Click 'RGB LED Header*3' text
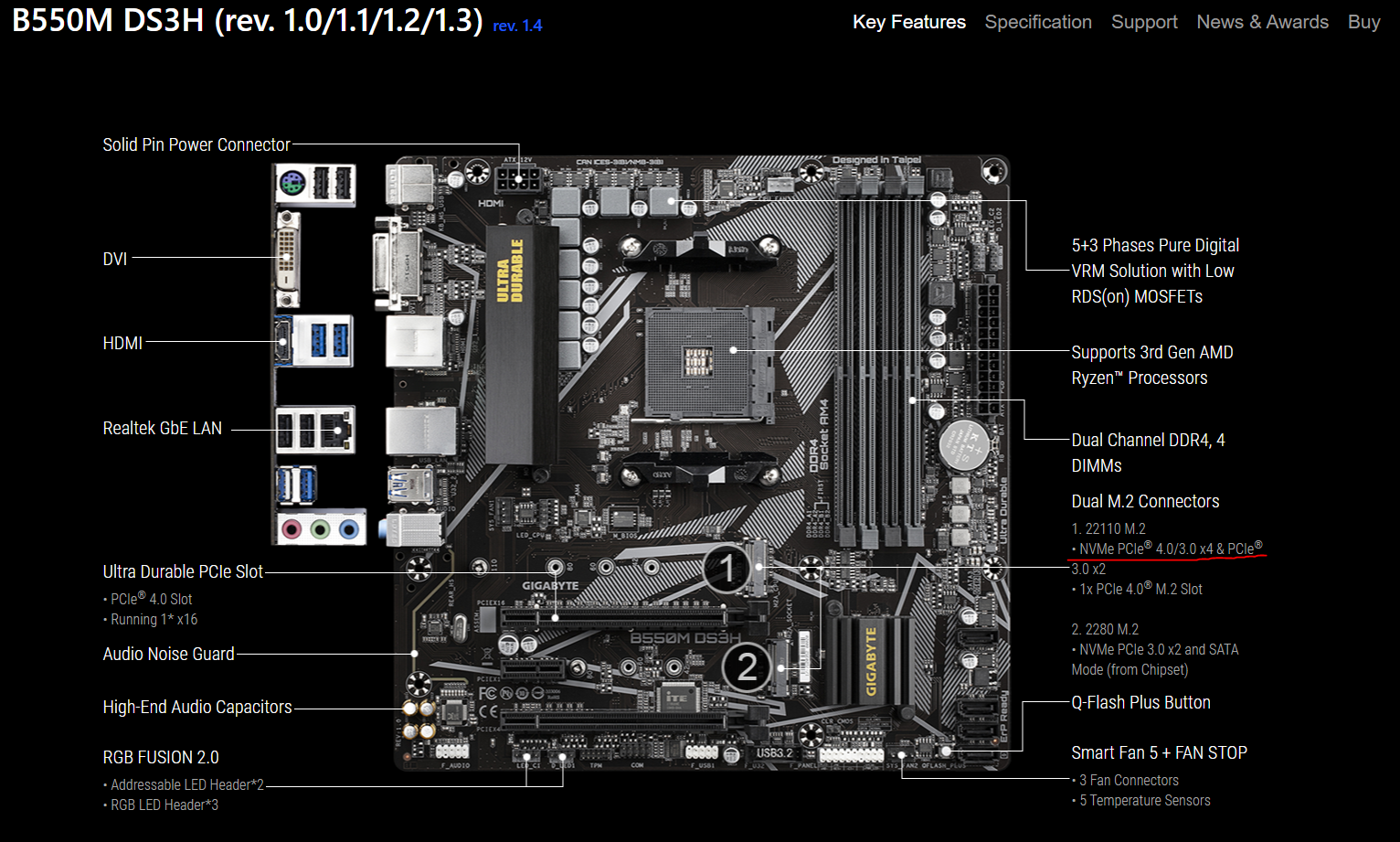The width and height of the screenshot is (1400, 842). pyautogui.click(x=164, y=805)
